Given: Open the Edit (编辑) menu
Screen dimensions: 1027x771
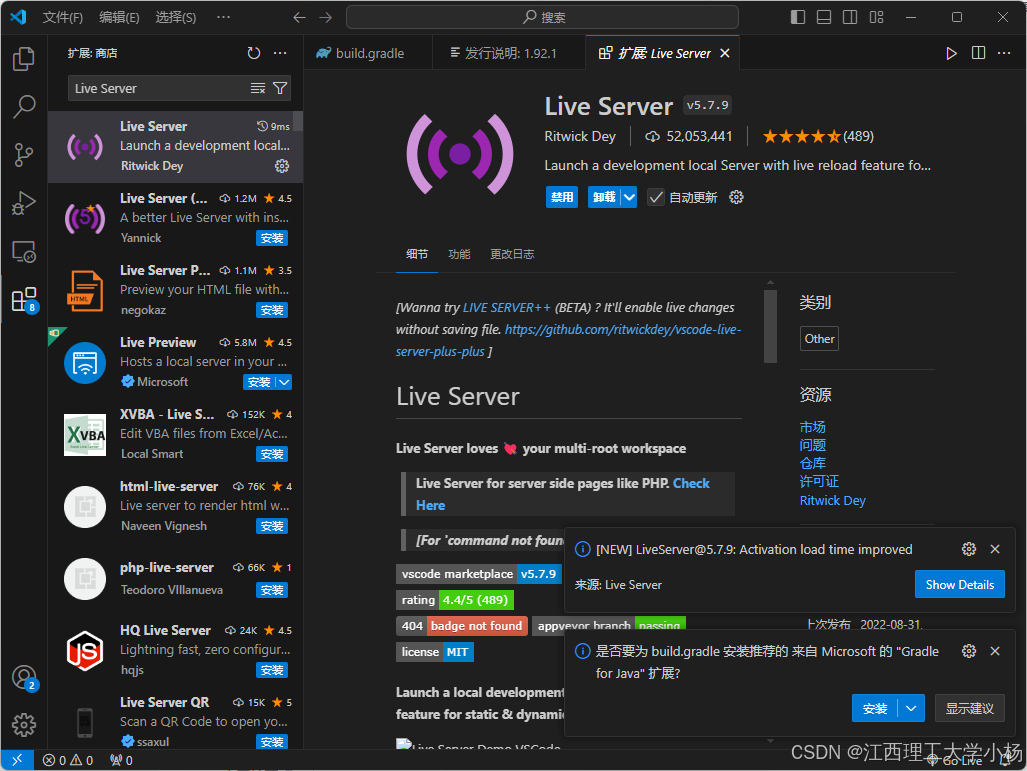Looking at the screenshot, I should click(x=119, y=17).
